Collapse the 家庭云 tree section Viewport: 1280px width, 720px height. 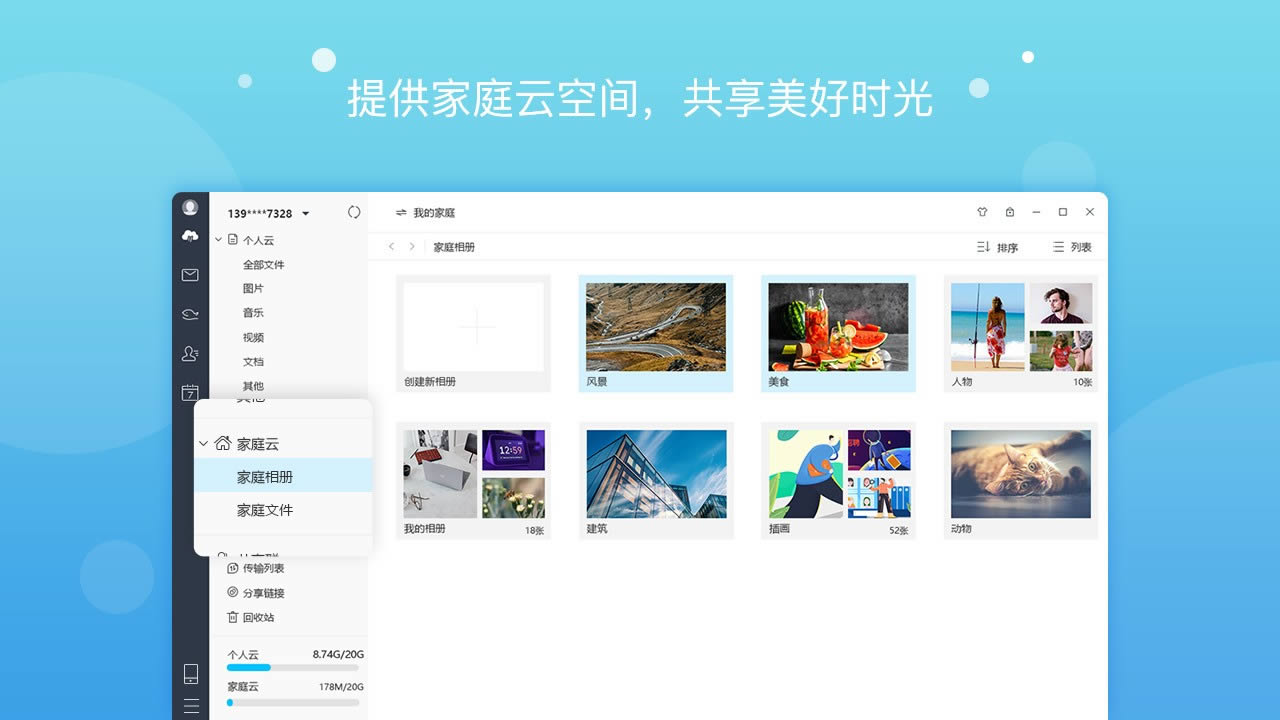coord(203,443)
